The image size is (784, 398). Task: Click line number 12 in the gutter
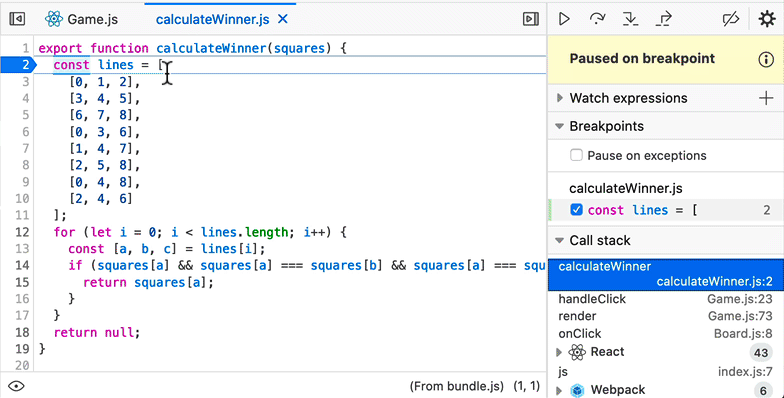(22, 232)
